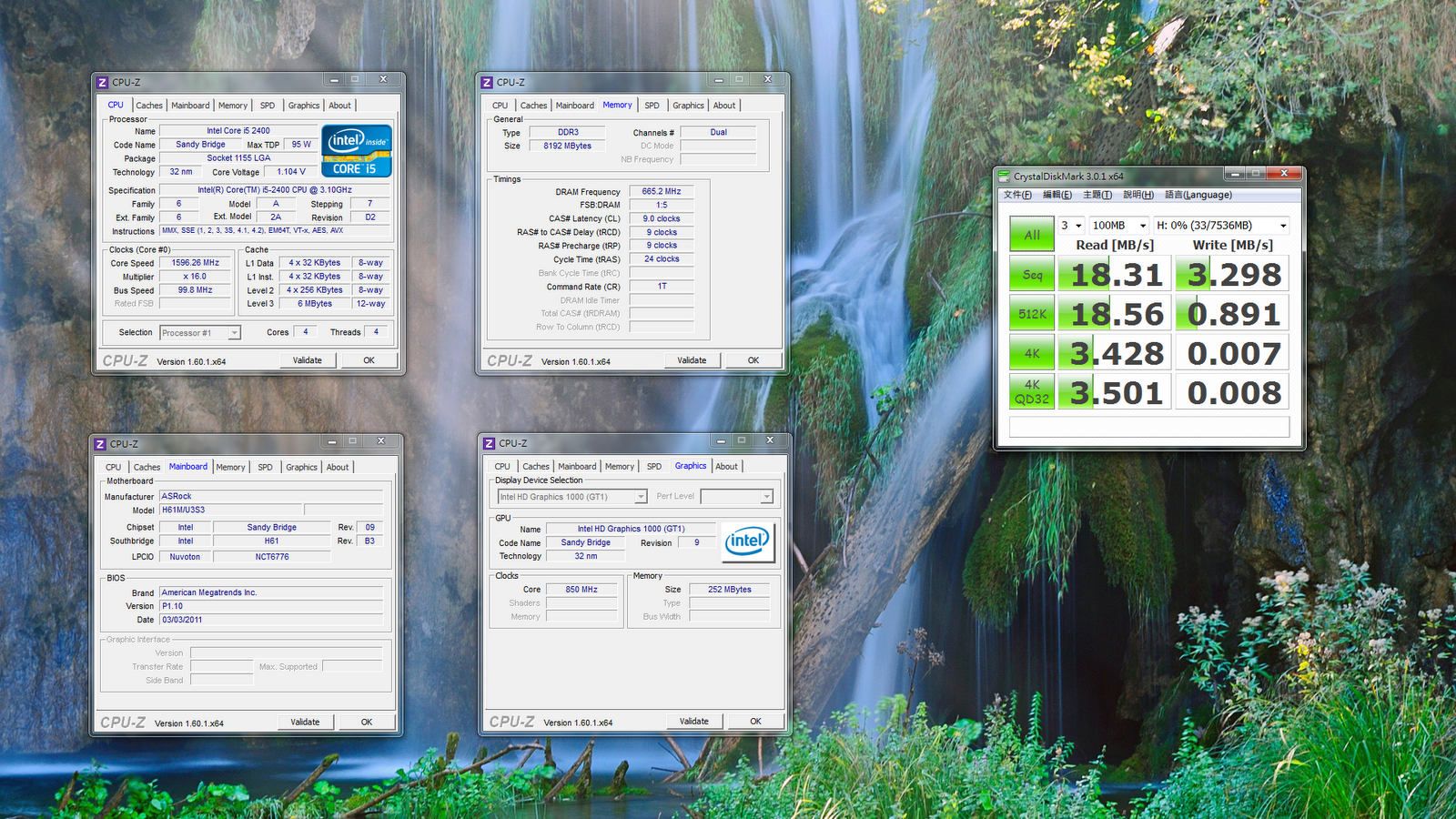Open the About tab in the Mainboard-tab window
Screen dimensions: 1456x819
coord(338,468)
